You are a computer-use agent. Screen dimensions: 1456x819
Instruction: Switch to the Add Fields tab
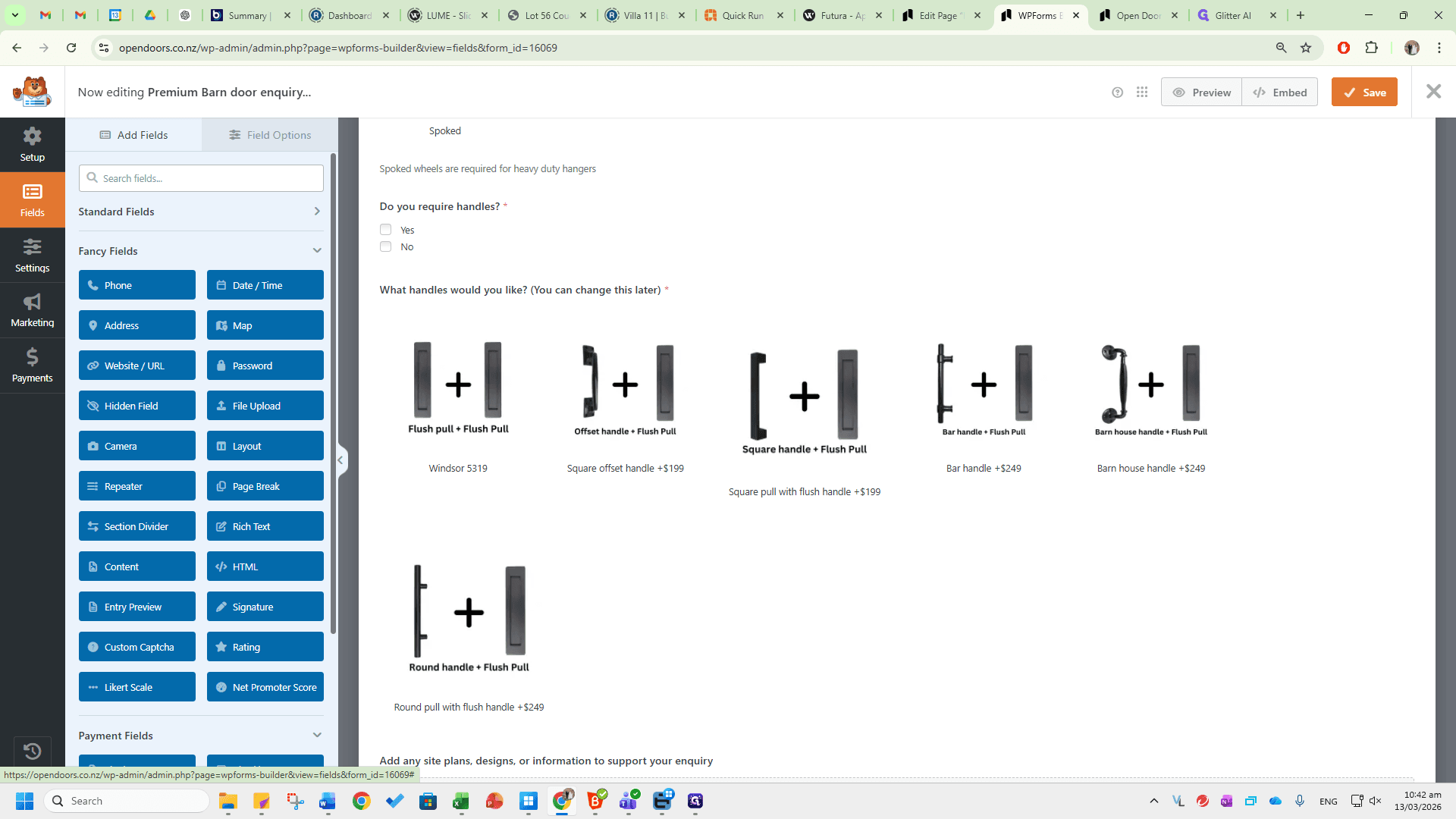(133, 135)
